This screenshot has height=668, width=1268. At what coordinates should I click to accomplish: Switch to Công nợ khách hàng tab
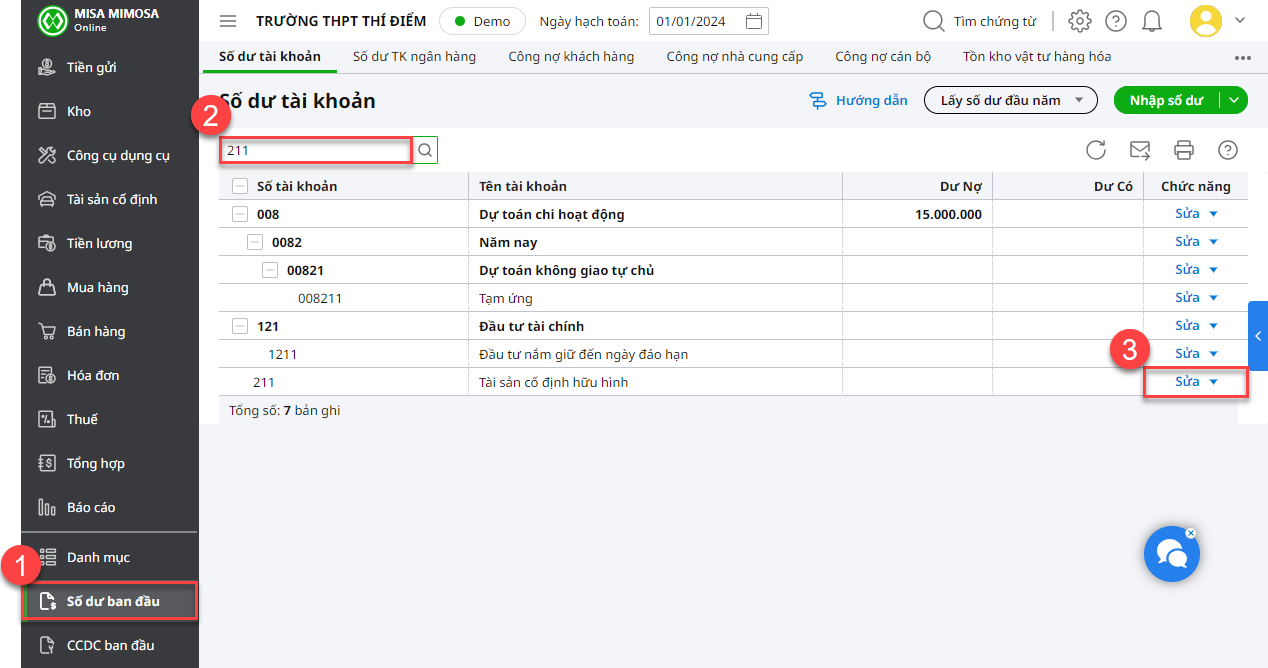click(x=571, y=56)
